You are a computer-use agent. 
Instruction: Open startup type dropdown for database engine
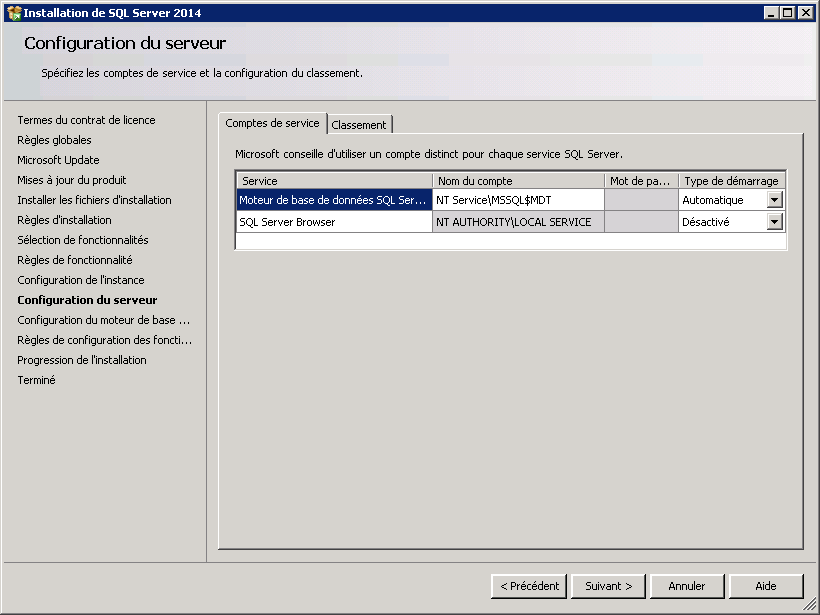pos(774,200)
